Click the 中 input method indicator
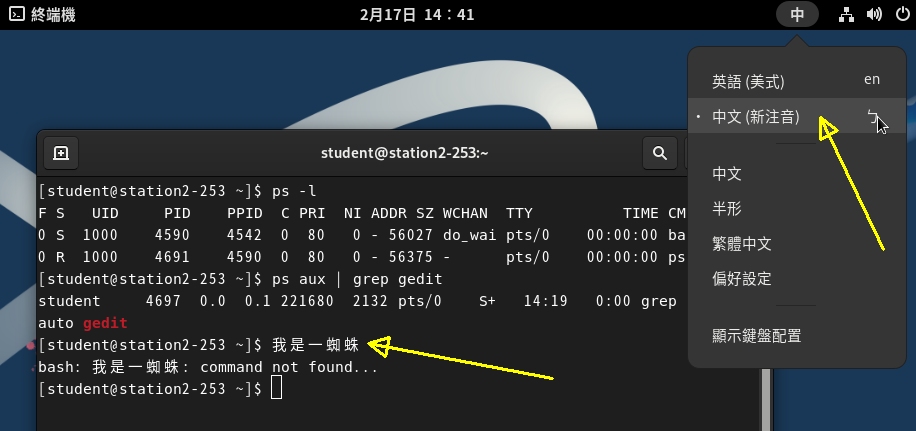916x431 pixels. coord(797,14)
